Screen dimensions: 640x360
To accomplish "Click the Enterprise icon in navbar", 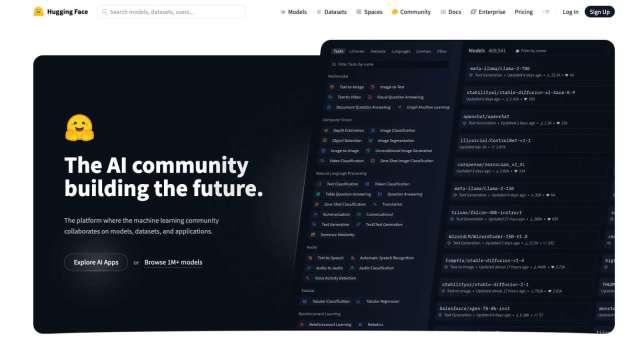I will (x=473, y=12).
